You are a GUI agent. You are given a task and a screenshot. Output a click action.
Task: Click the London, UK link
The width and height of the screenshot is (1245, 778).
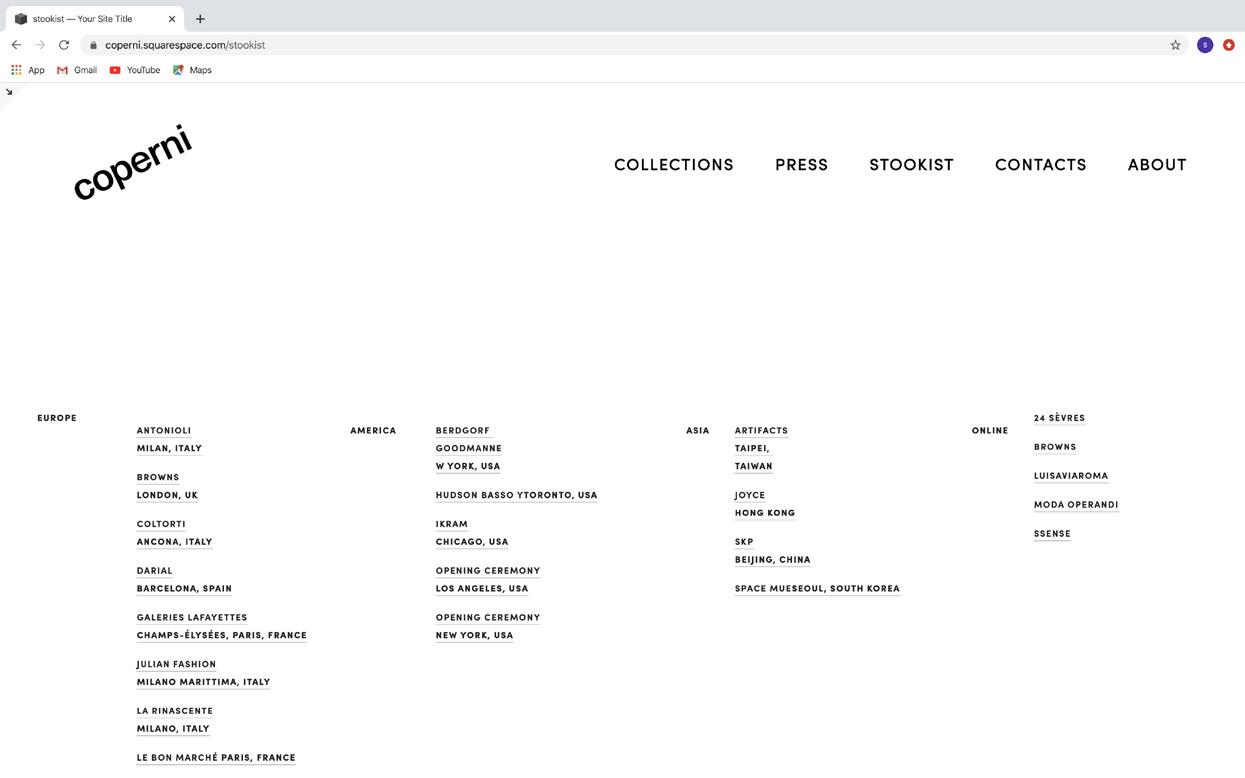point(167,496)
